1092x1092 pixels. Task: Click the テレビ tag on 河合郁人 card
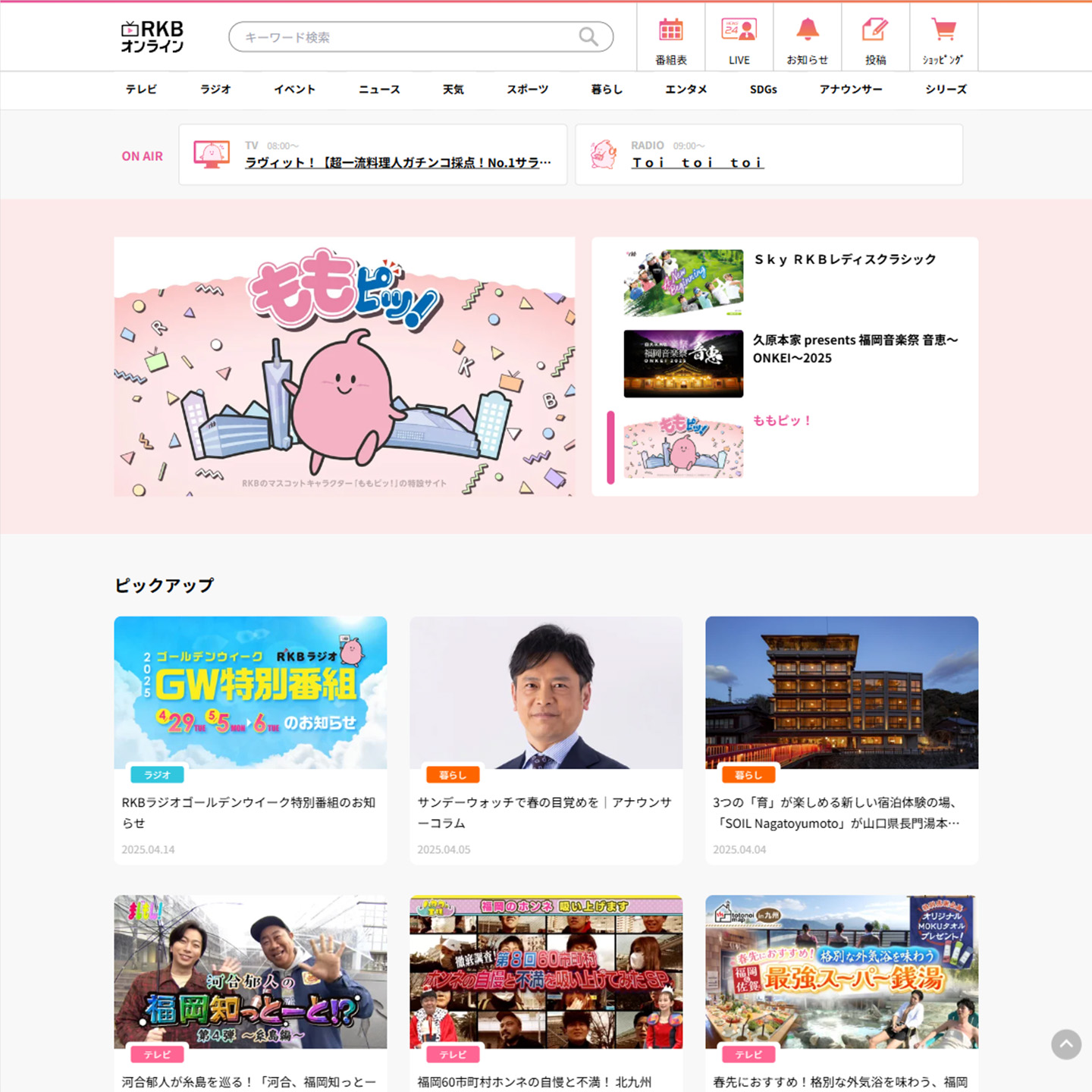[x=158, y=1055]
